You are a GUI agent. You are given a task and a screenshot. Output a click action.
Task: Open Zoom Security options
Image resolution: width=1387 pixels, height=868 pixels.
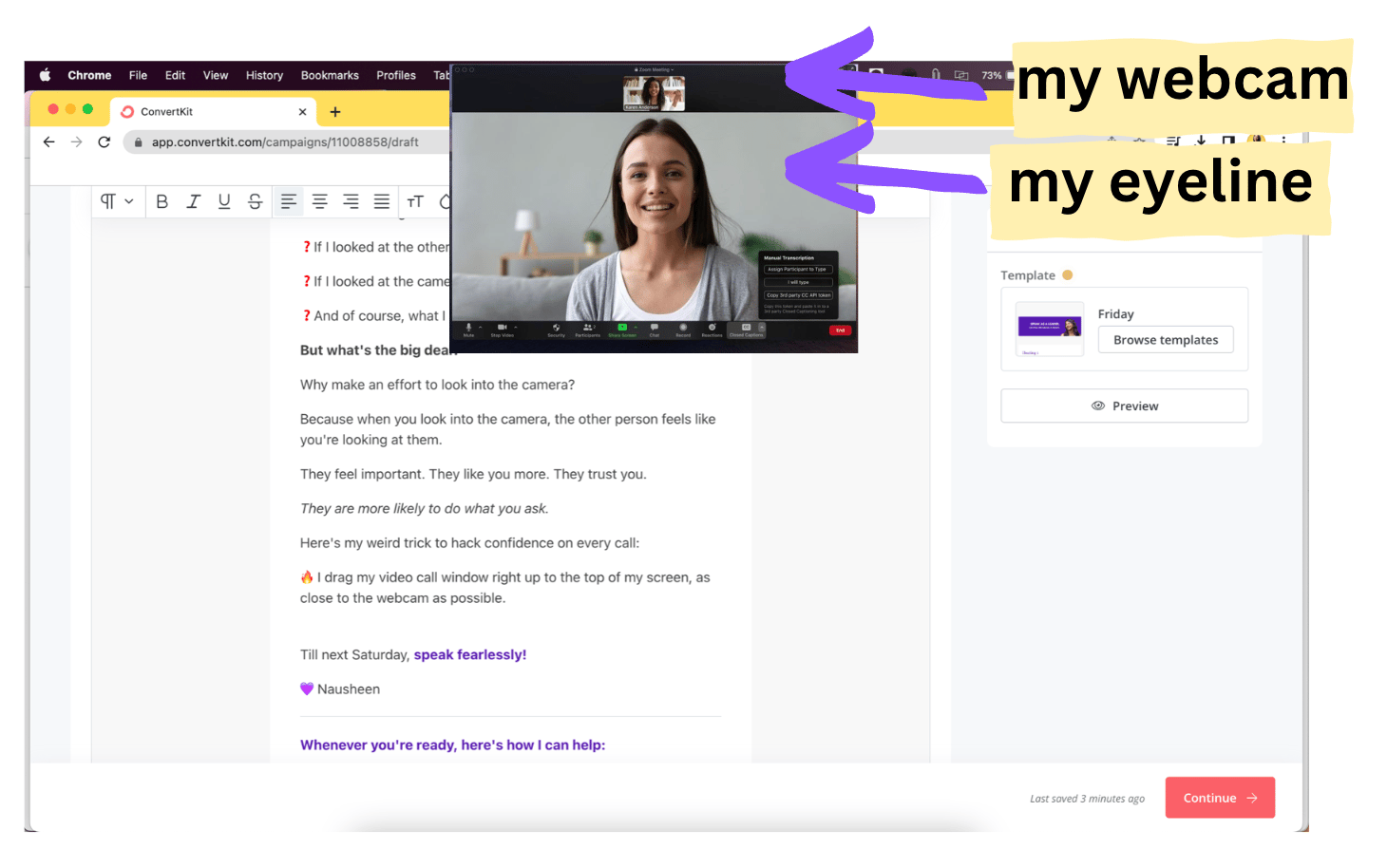click(x=557, y=330)
